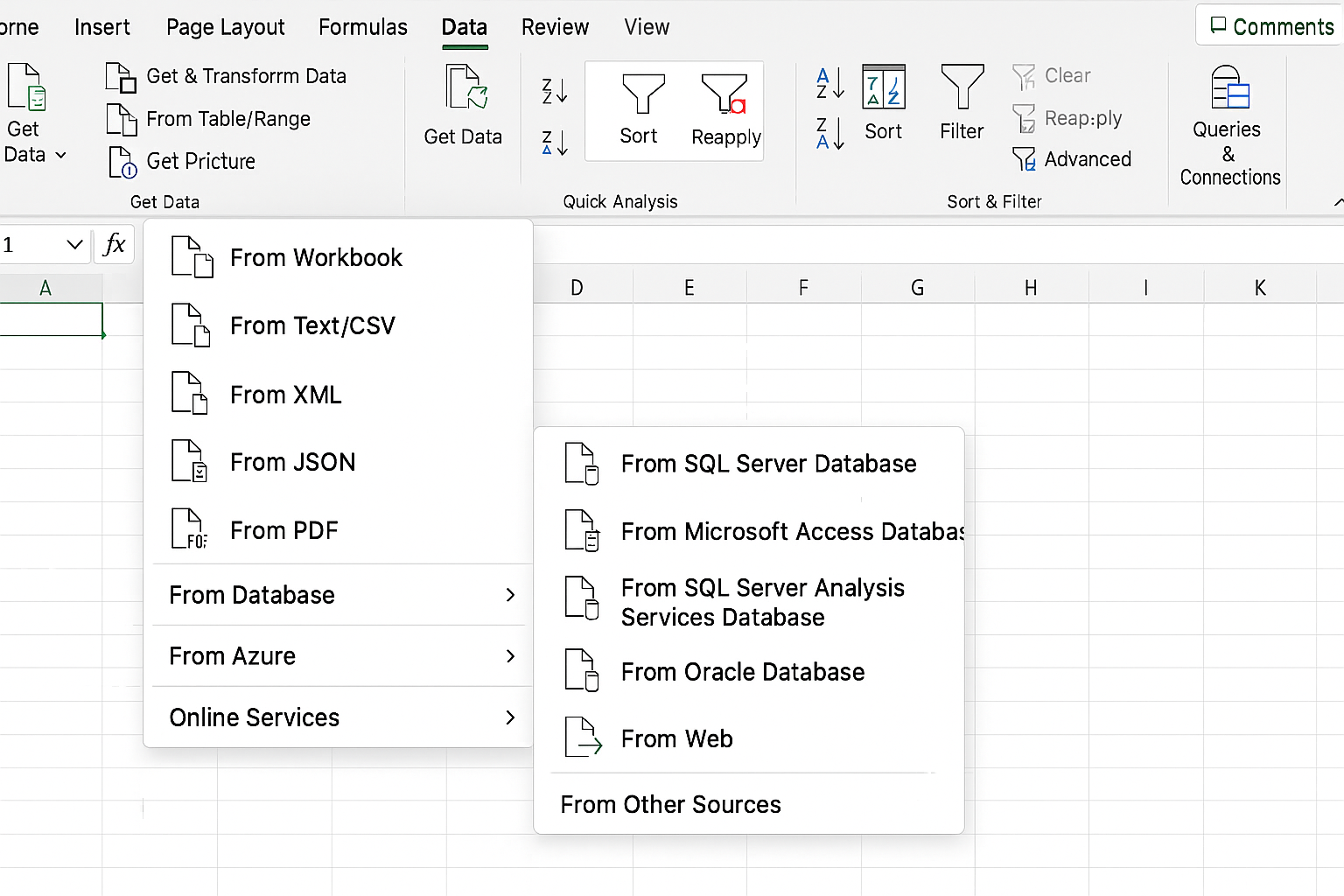Toggle the Filter funnel
Screen dimensions: 1344x896
(962, 103)
